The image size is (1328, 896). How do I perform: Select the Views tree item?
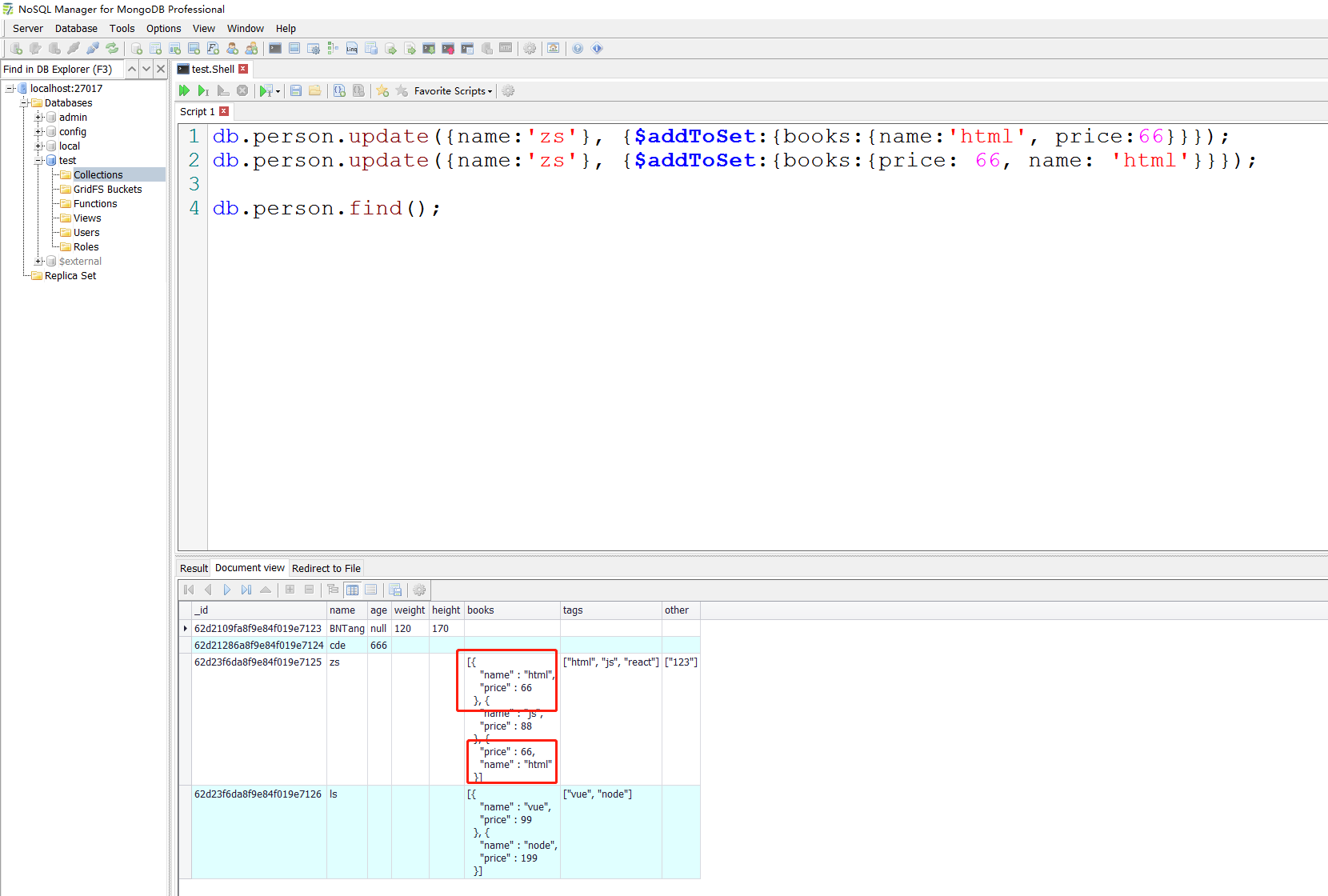87,218
